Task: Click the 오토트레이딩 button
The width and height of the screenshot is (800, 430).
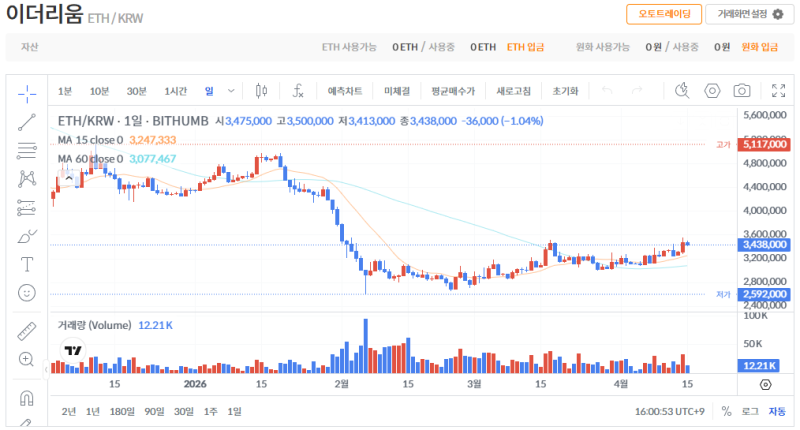Action: (664, 14)
